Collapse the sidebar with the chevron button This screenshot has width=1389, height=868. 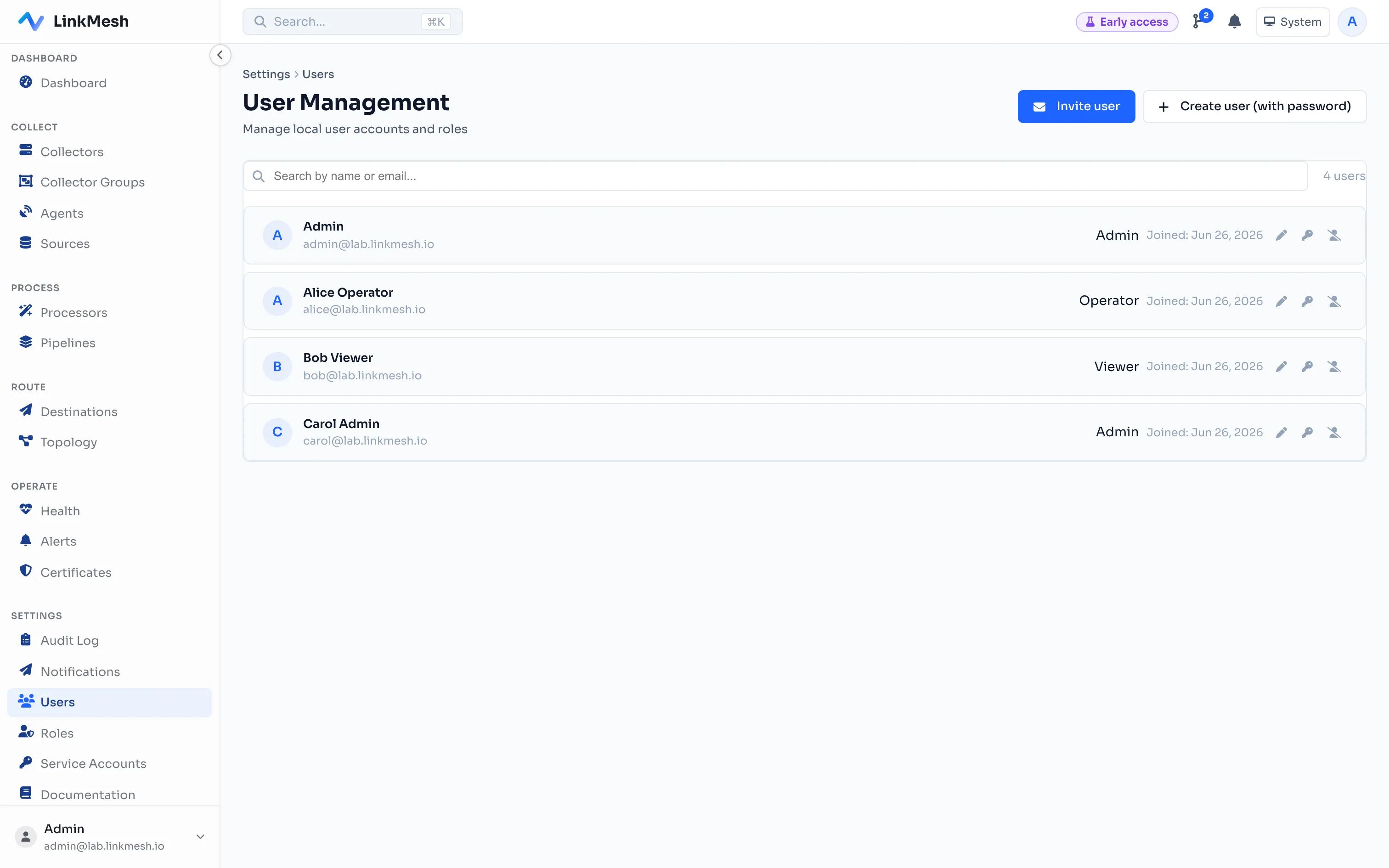click(x=220, y=55)
